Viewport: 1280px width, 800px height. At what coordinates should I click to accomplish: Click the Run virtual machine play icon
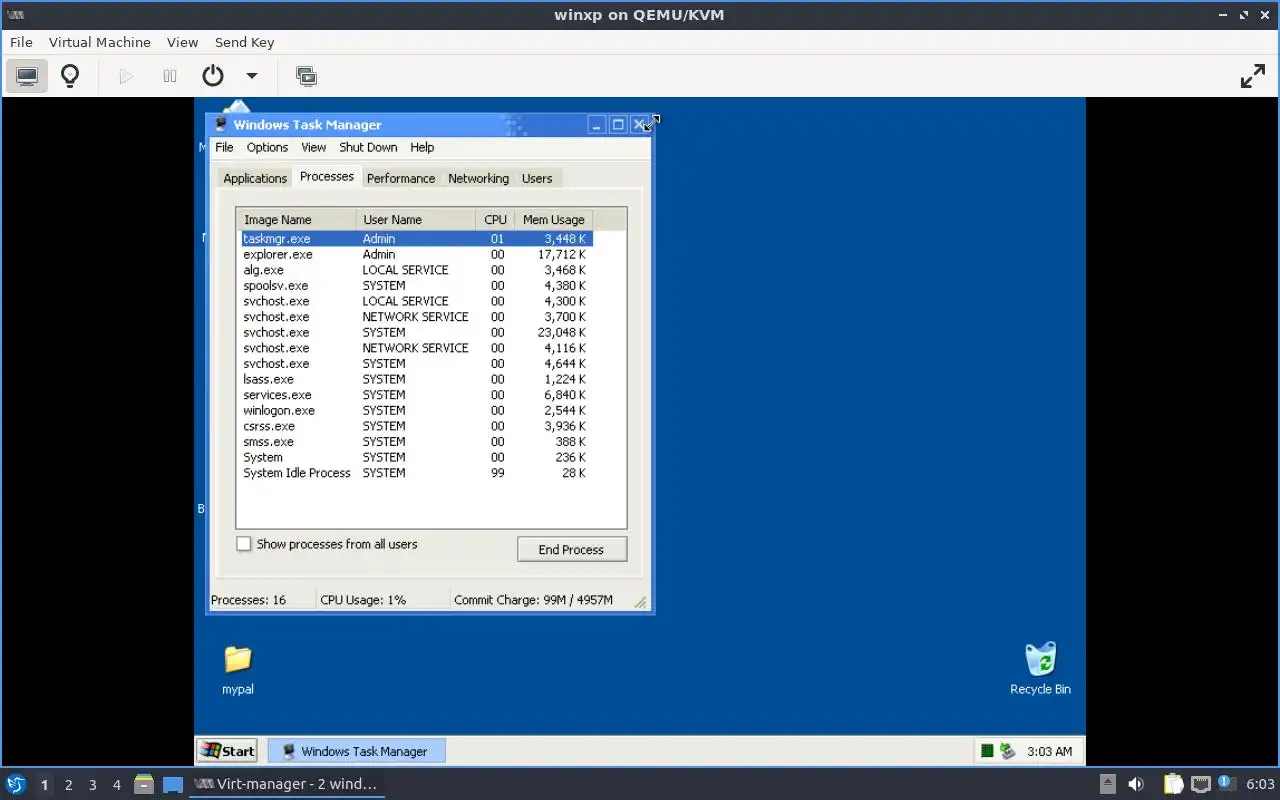[x=126, y=76]
